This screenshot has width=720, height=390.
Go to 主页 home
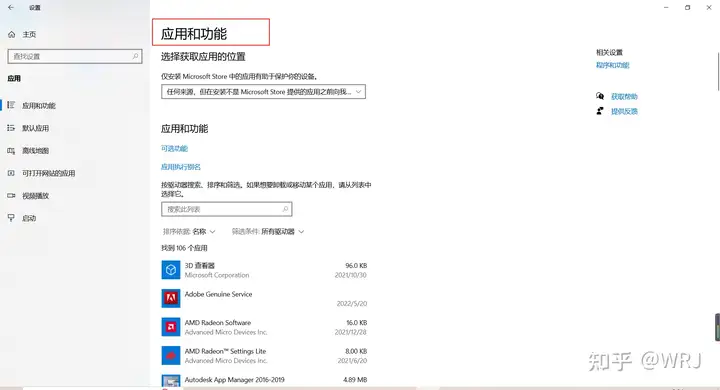point(29,34)
